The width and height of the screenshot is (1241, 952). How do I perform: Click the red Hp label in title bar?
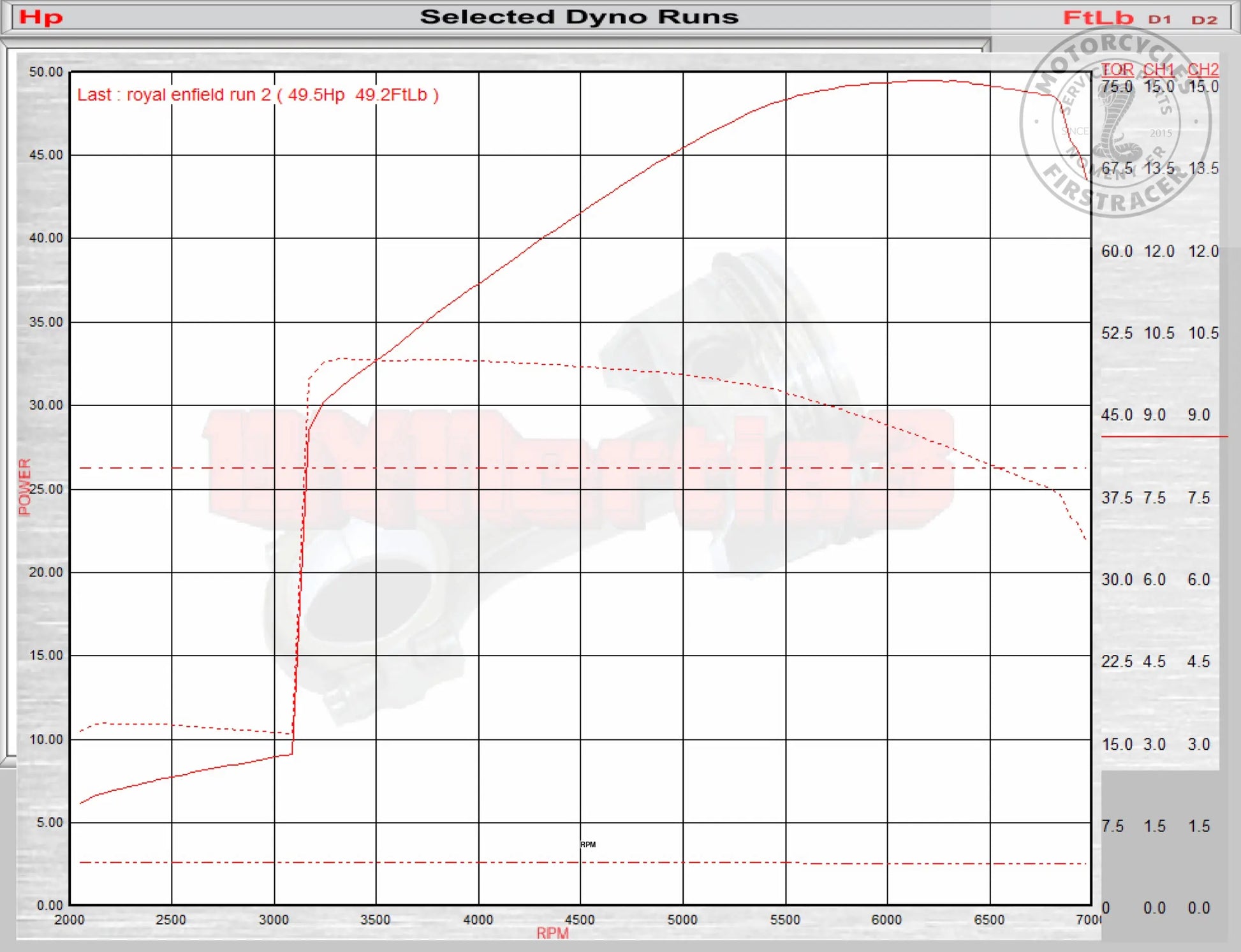pos(41,17)
